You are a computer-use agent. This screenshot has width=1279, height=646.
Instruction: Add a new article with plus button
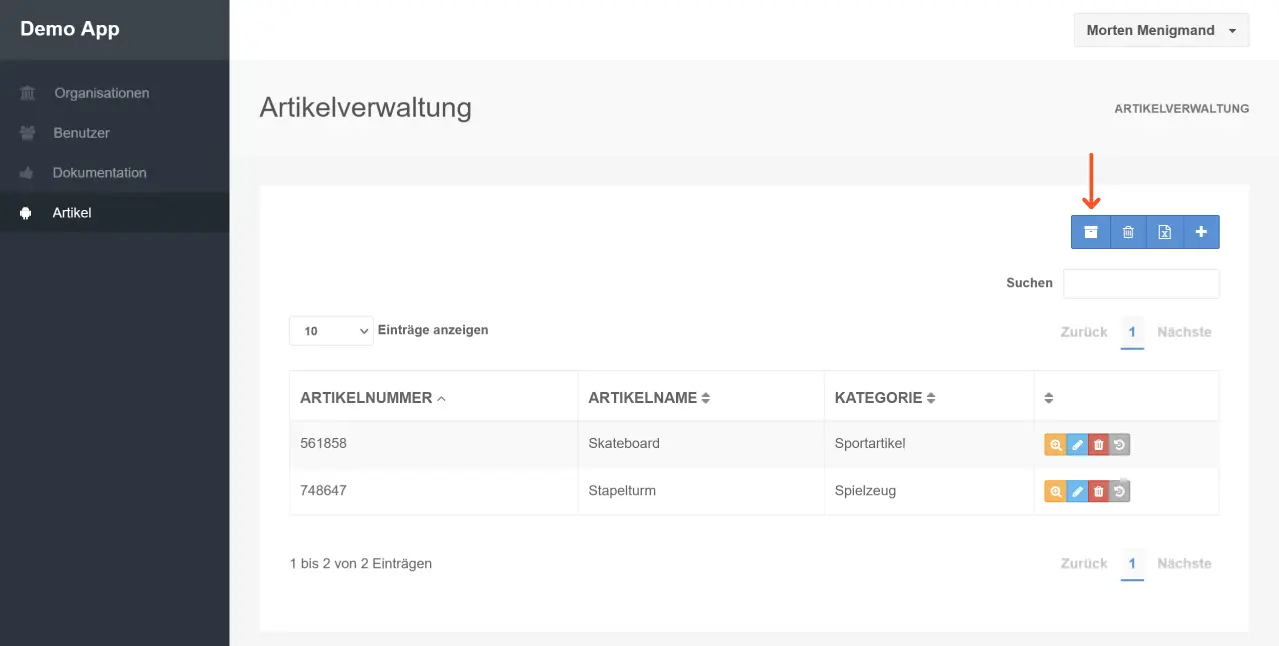coord(1201,232)
